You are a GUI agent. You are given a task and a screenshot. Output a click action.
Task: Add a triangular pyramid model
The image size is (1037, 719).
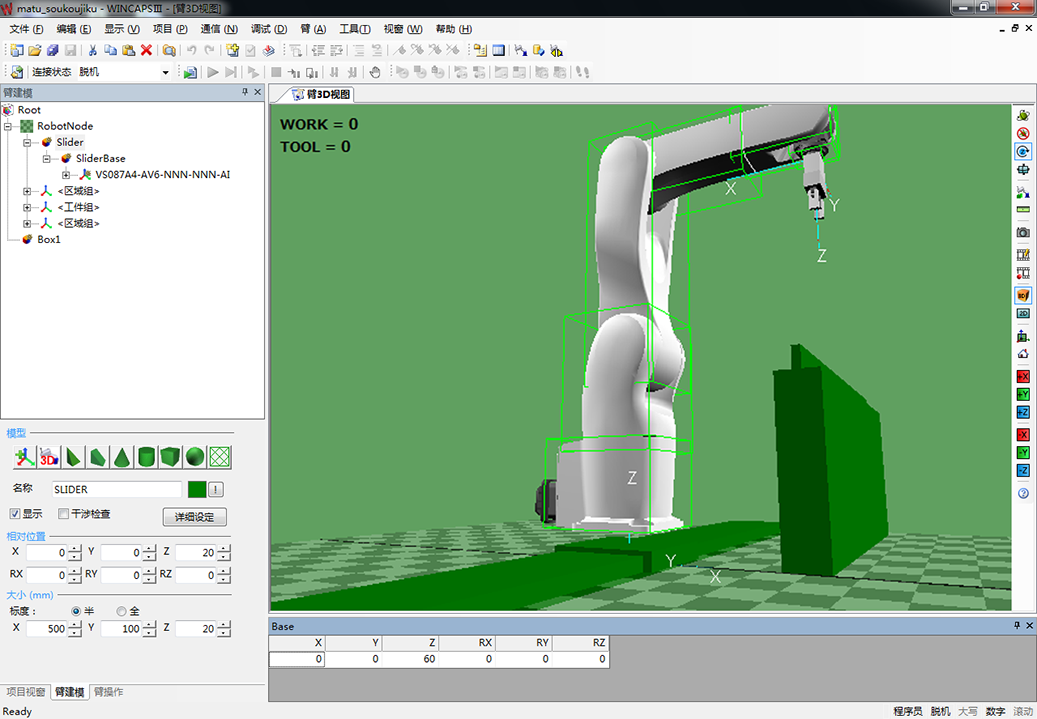click(73, 456)
